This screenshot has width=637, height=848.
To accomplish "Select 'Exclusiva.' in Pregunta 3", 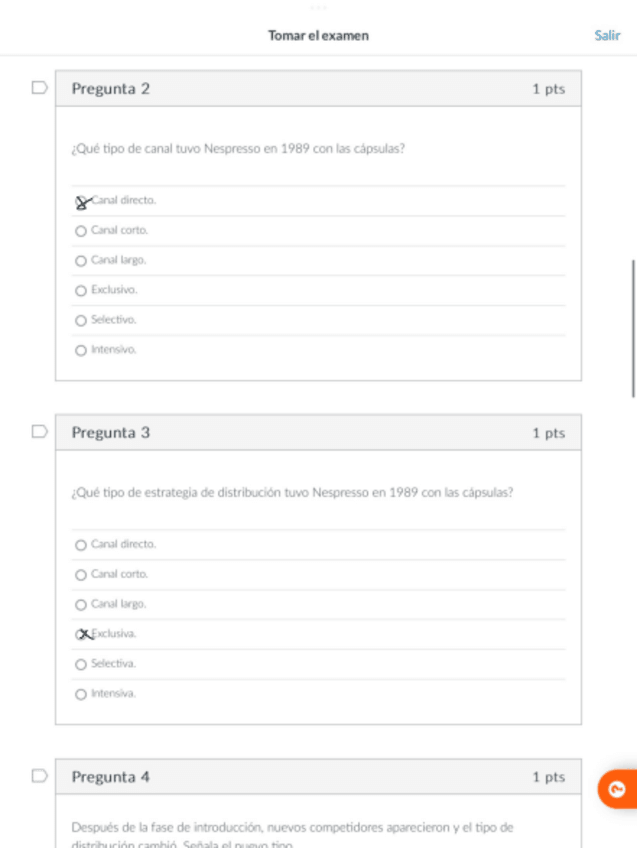I will click(x=82, y=634).
